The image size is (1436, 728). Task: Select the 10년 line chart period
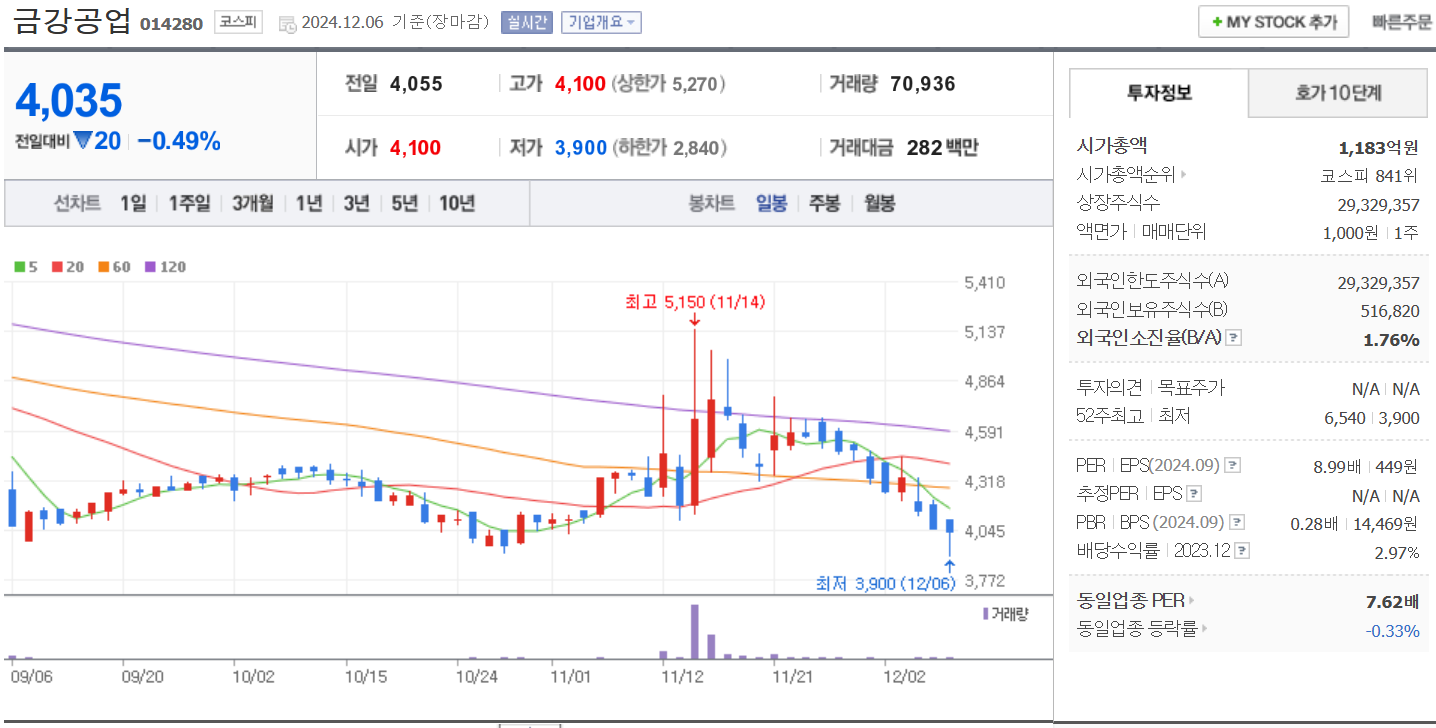[x=457, y=203]
